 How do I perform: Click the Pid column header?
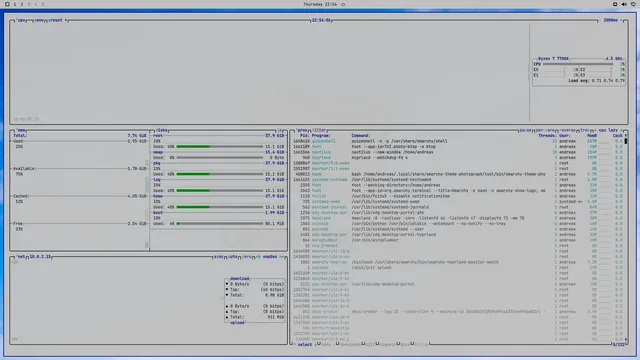[304, 136]
